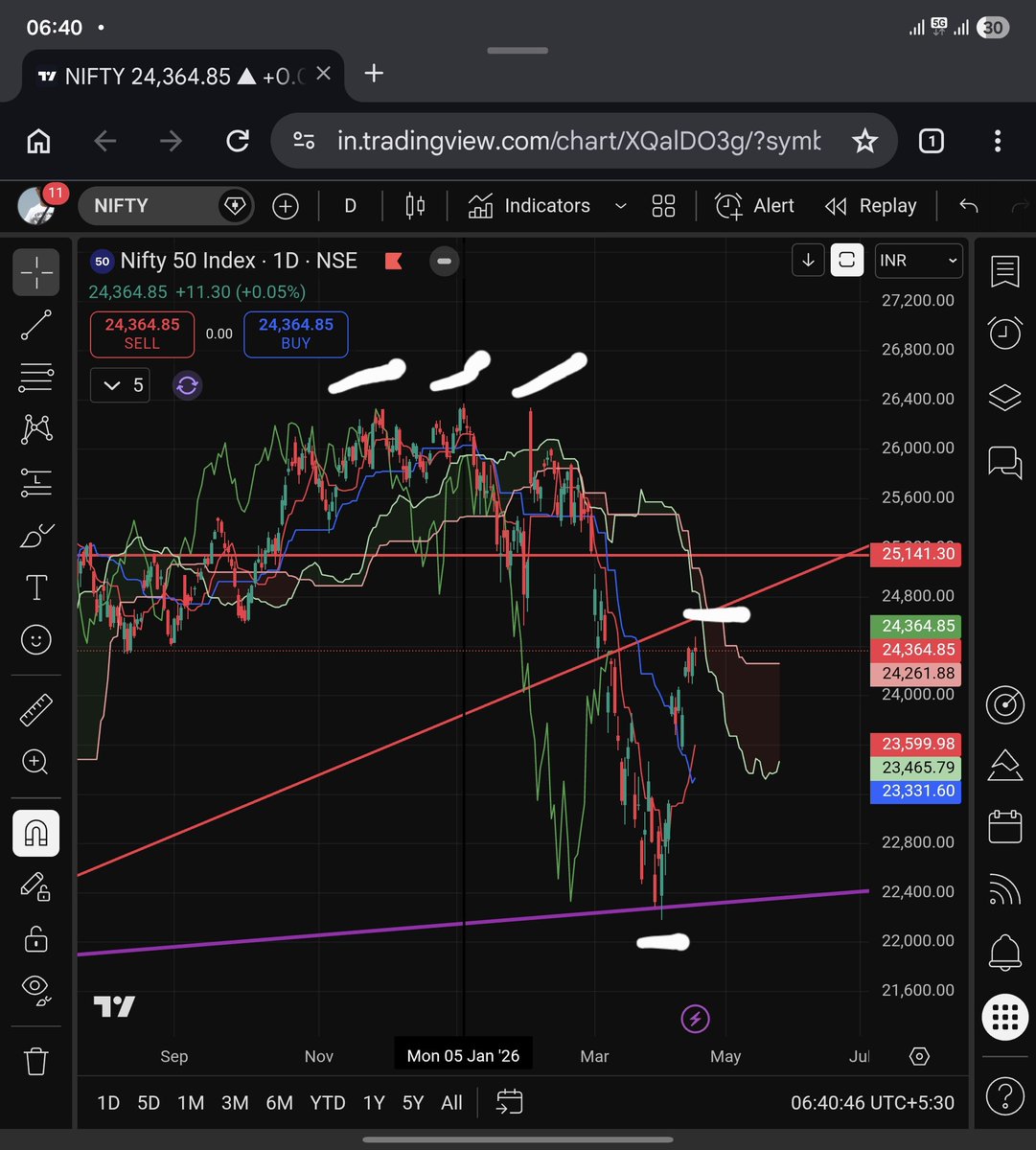Select the Trend Line drawing tool
The image size is (1036, 1150).
pos(35,325)
